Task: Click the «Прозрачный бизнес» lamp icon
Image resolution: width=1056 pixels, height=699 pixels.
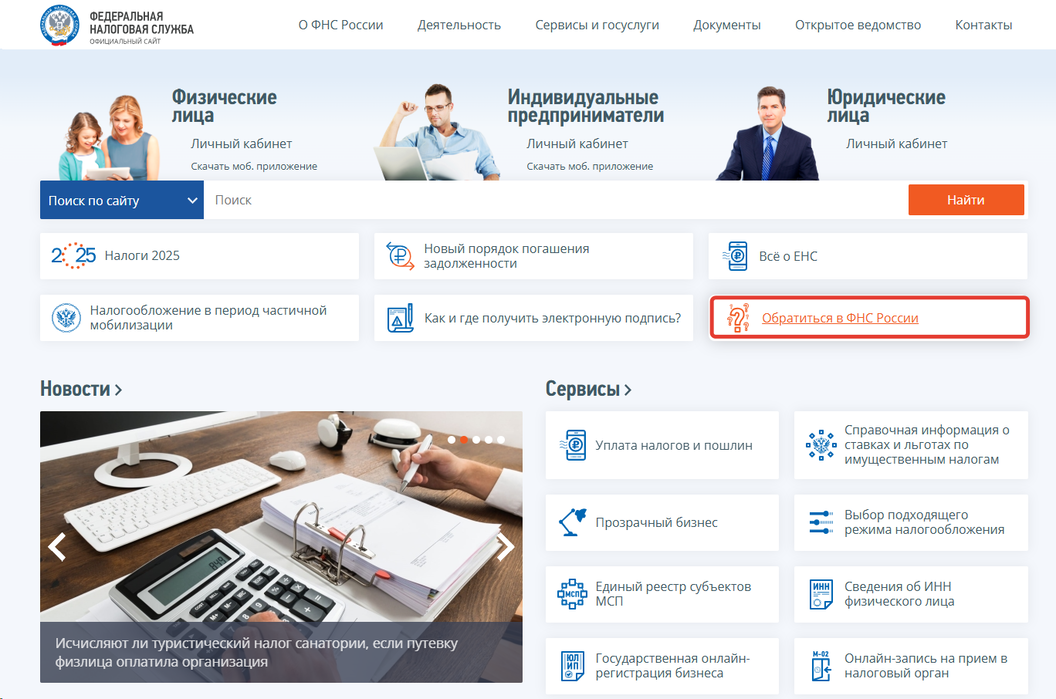Action: click(x=573, y=522)
